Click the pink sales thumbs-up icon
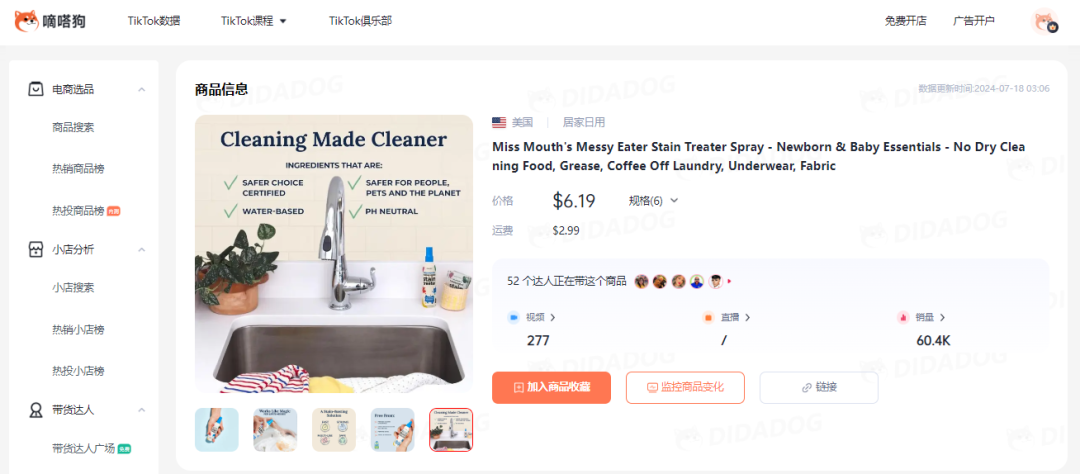This screenshot has width=1080, height=474. (x=902, y=318)
